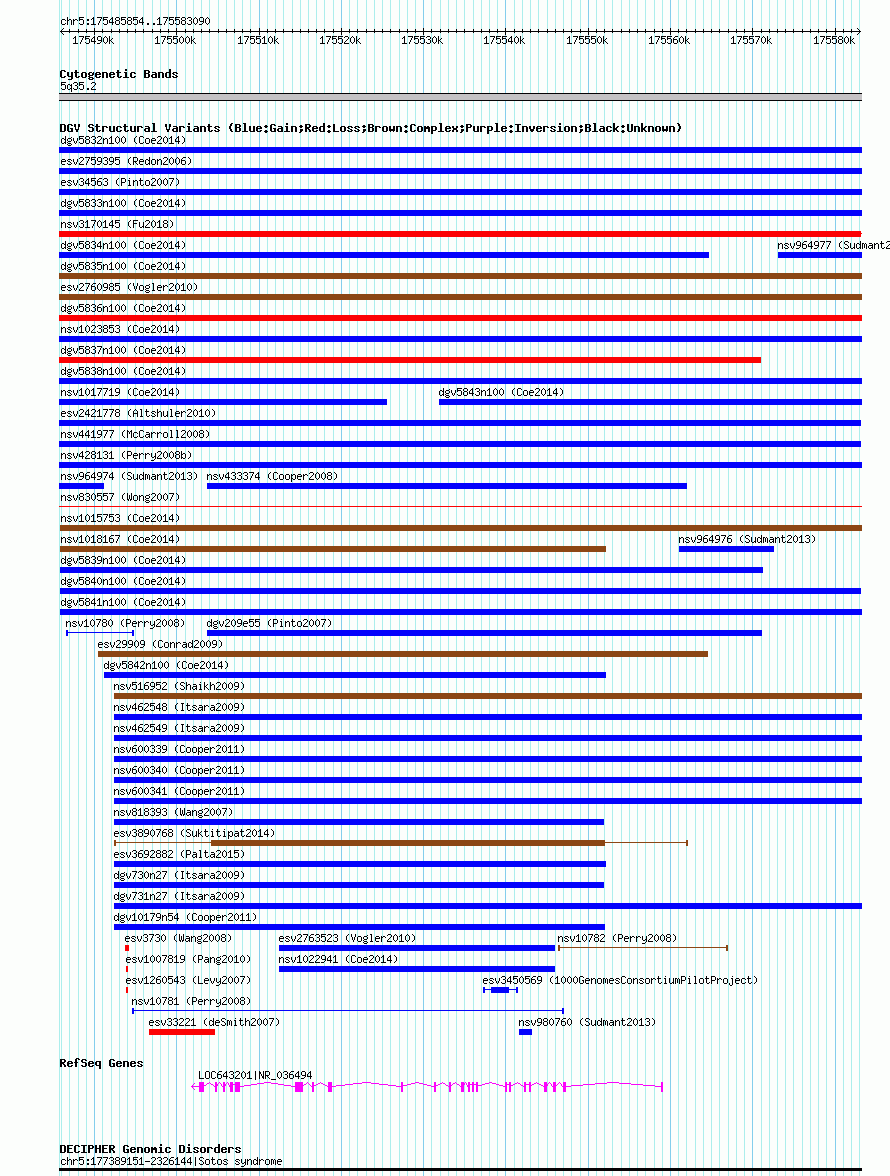Select dgv5841n100 (Coe2014) variant label
The height and width of the screenshot is (1176, 890).
[x=123, y=602]
